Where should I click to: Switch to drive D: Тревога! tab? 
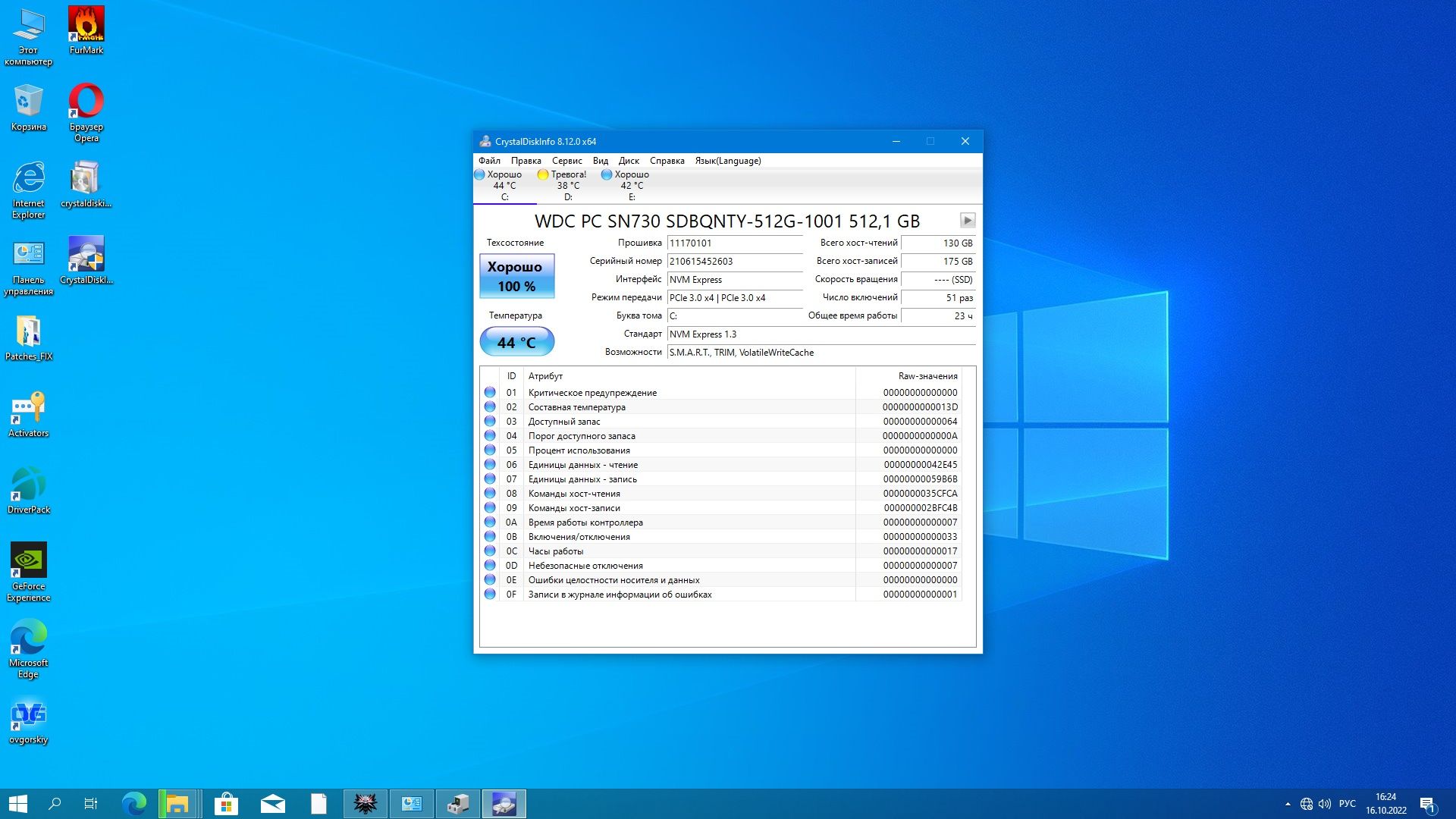(568, 186)
